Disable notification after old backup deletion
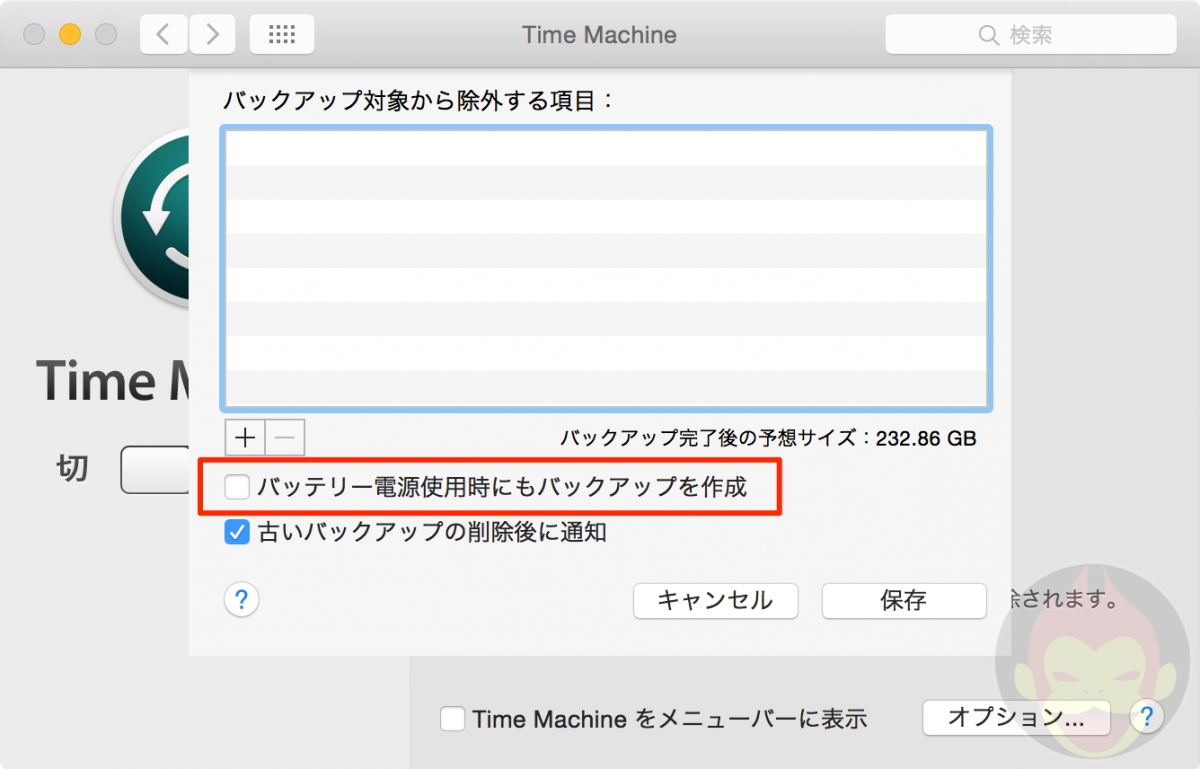Screen dimensions: 1200x769 coord(236,532)
